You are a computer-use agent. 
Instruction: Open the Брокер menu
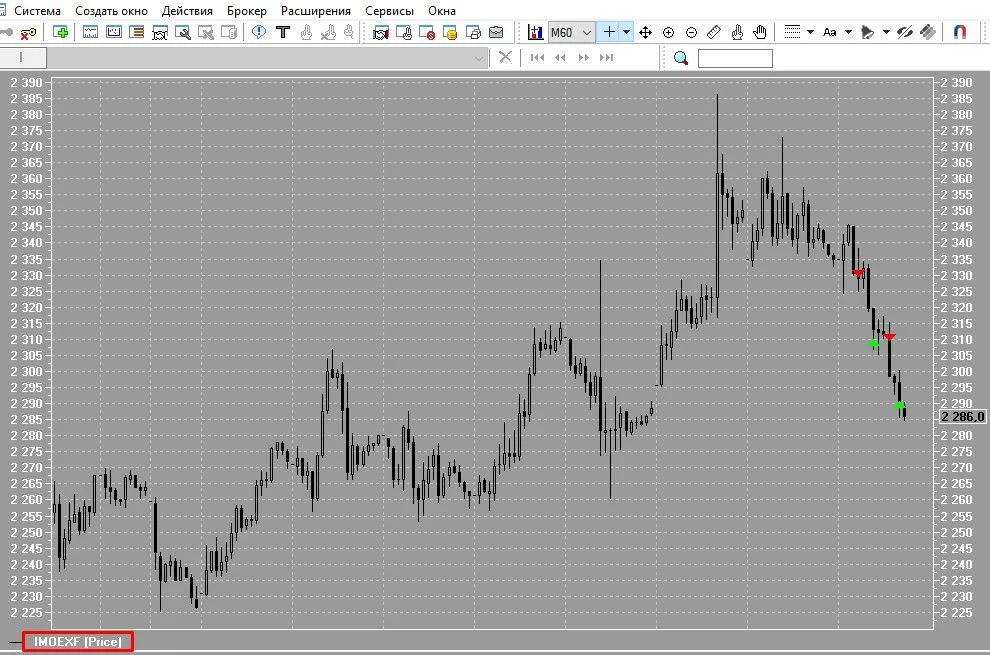coord(247,11)
